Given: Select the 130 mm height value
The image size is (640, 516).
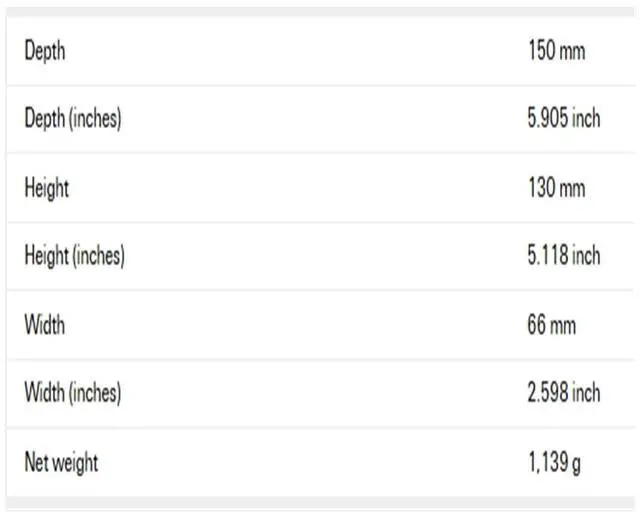Looking at the screenshot, I should 556,187.
